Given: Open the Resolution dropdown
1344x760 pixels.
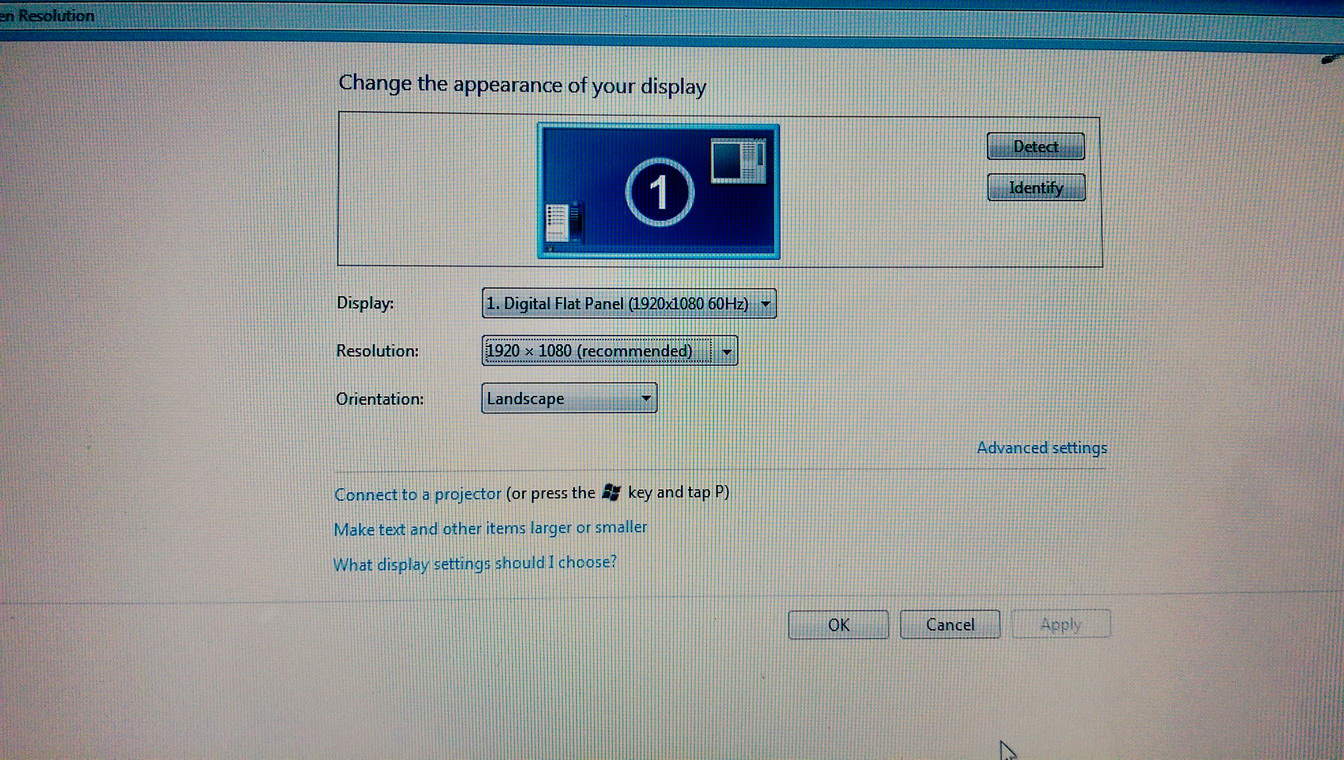Looking at the screenshot, I should pos(610,351).
